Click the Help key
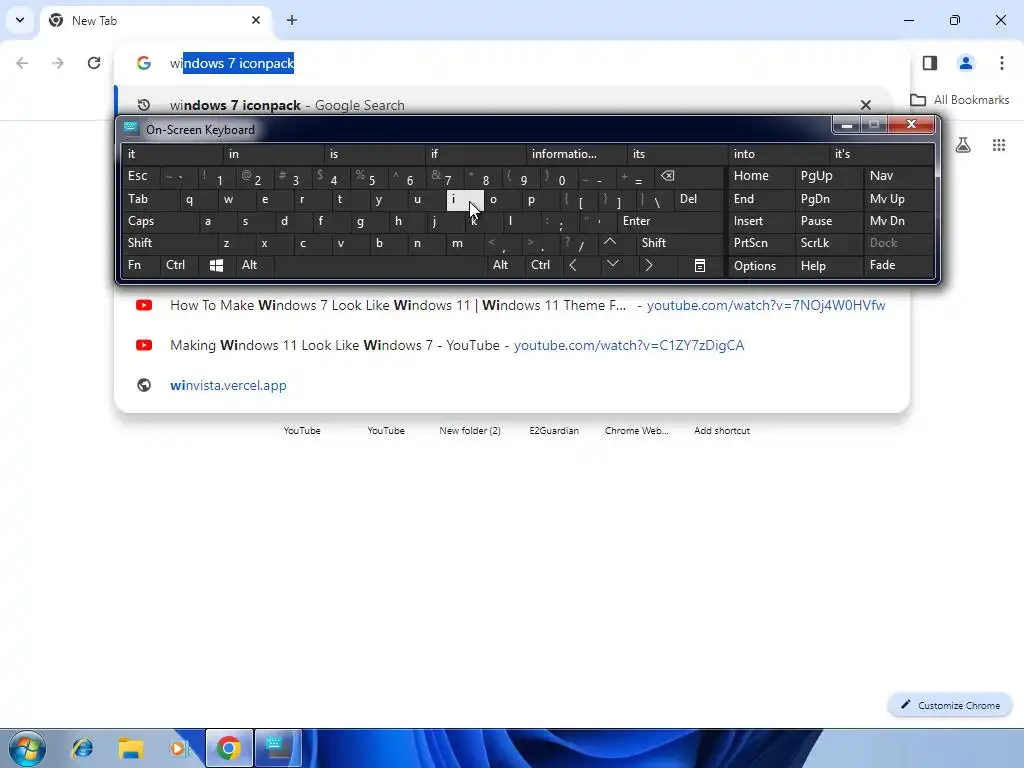This screenshot has height=768, width=1024. pyautogui.click(x=829, y=266)
